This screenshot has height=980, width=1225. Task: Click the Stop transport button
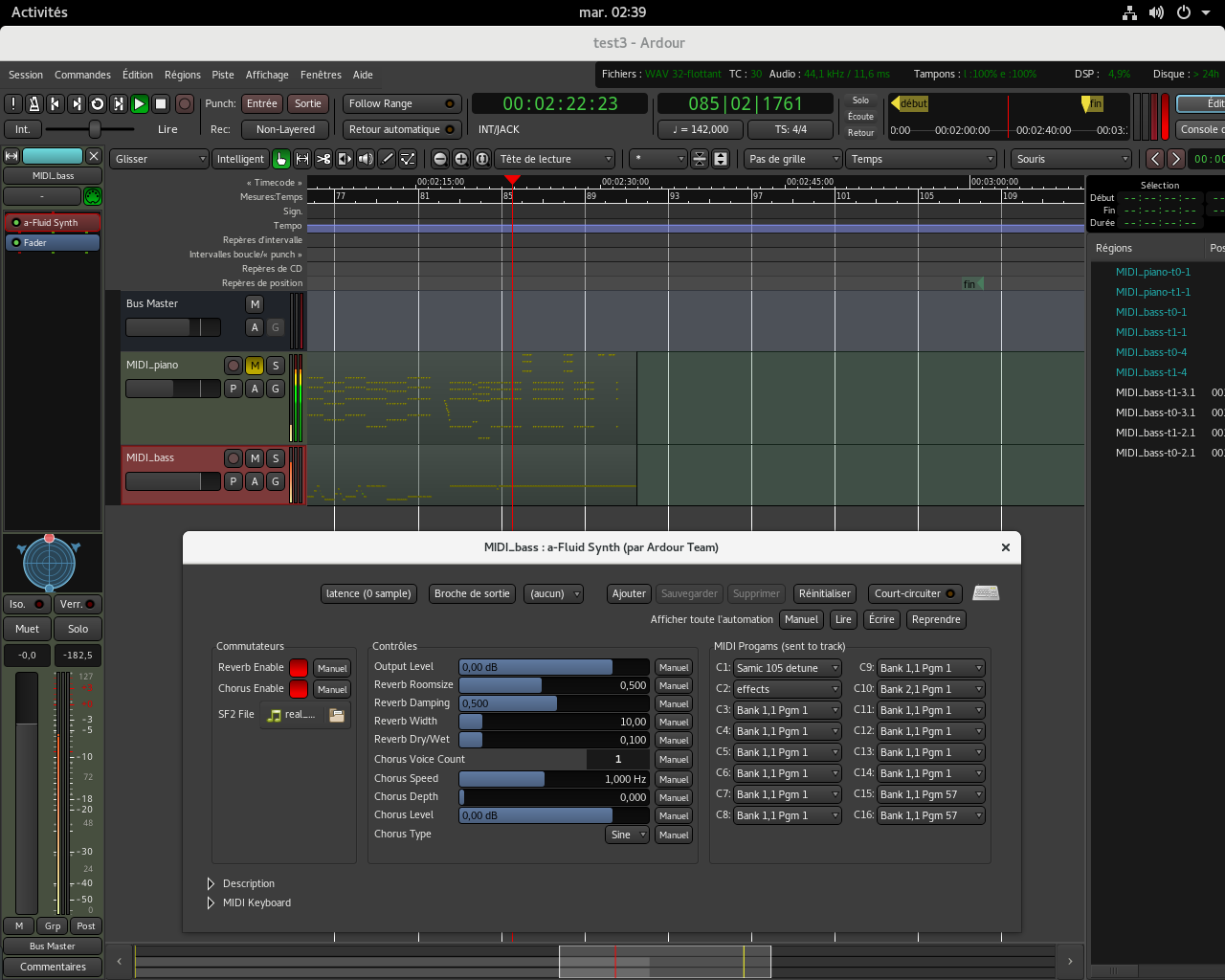click(161, 103)
